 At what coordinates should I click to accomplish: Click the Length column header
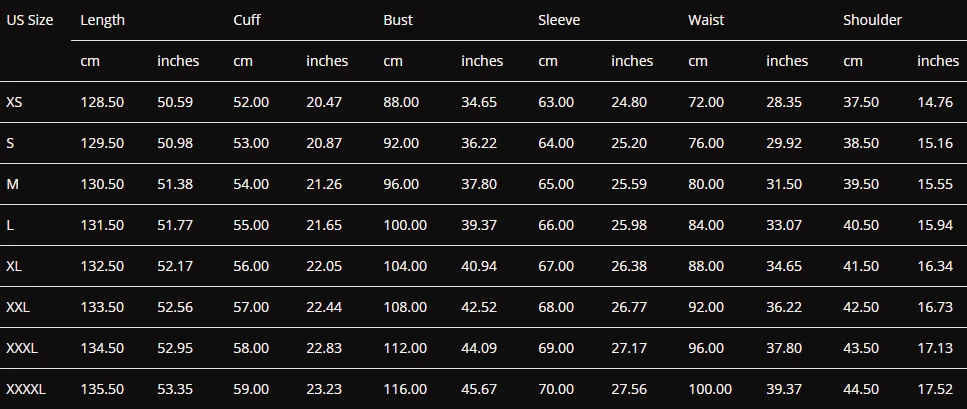point(102,20)
